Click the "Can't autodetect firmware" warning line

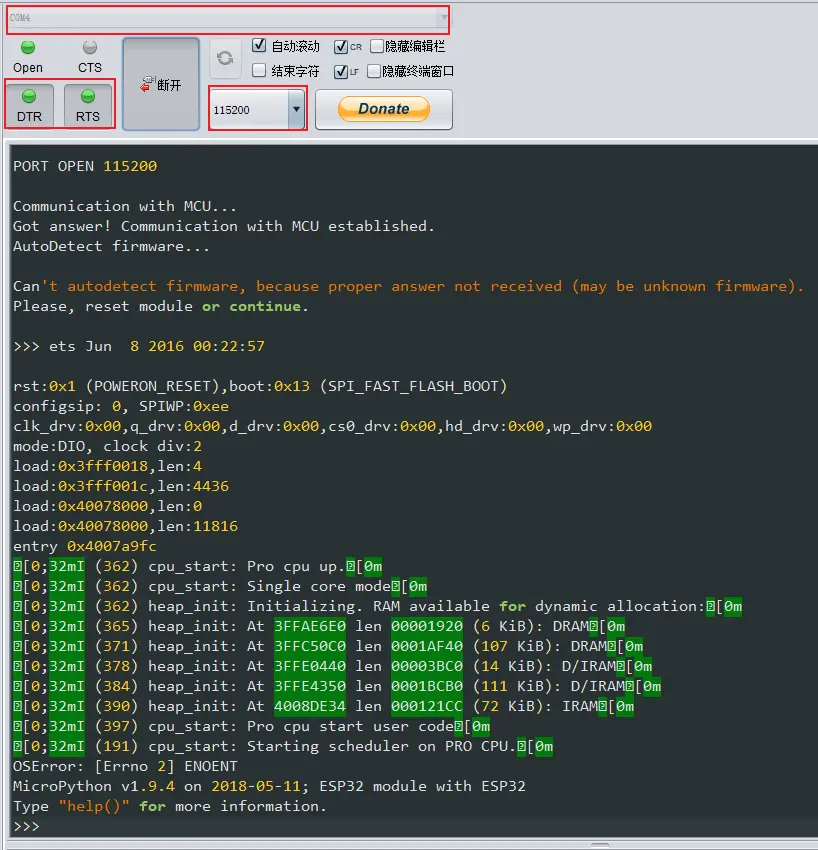click(409, 286)
